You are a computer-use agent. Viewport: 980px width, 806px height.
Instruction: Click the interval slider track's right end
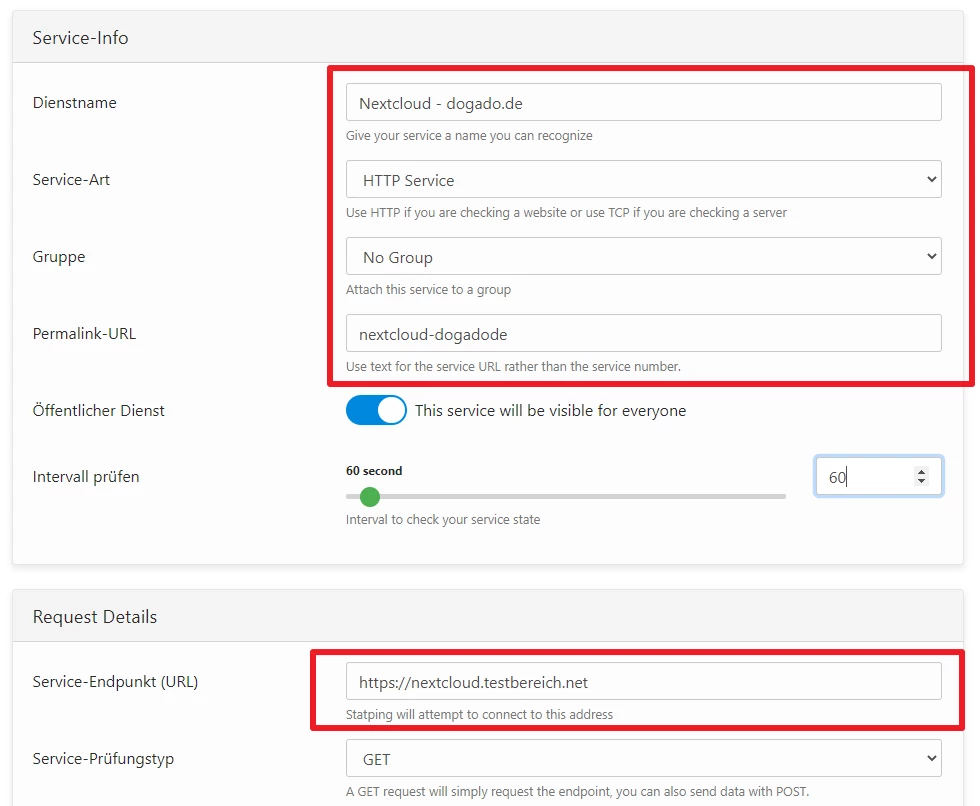[782, 497]
